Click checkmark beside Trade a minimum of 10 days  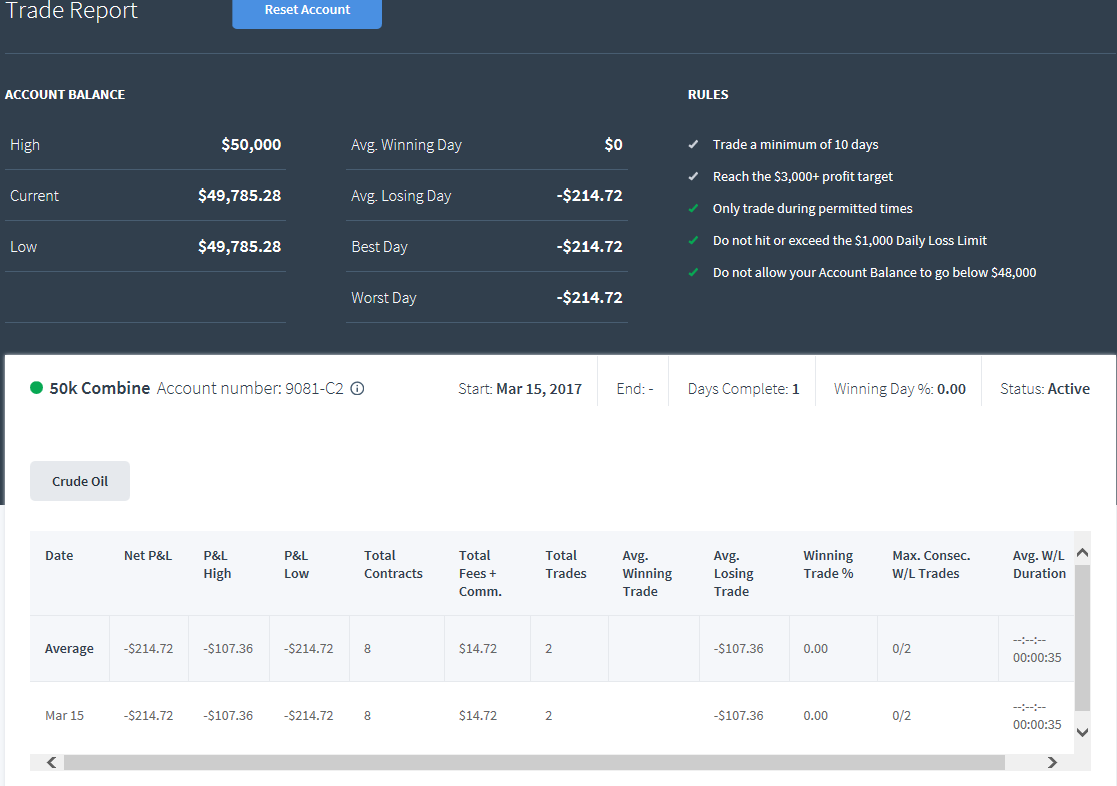tap(693, 144)
